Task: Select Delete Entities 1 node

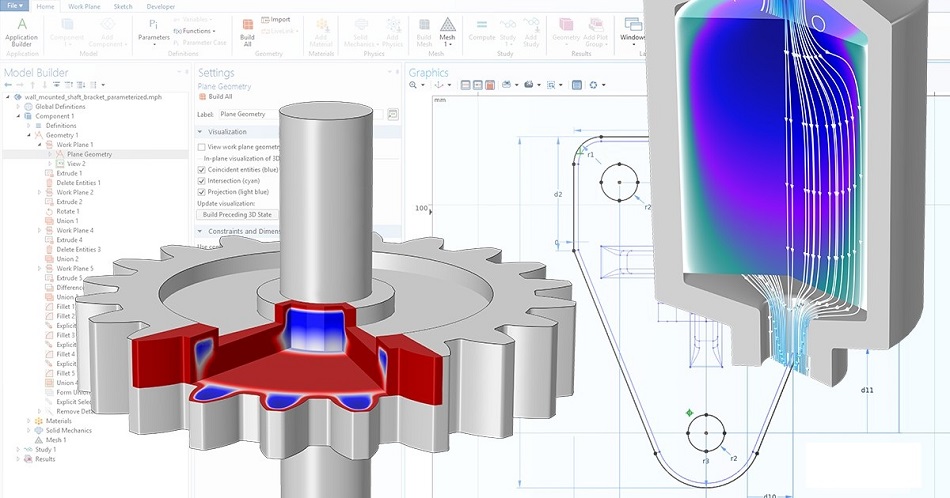Action: coord(78,183)
